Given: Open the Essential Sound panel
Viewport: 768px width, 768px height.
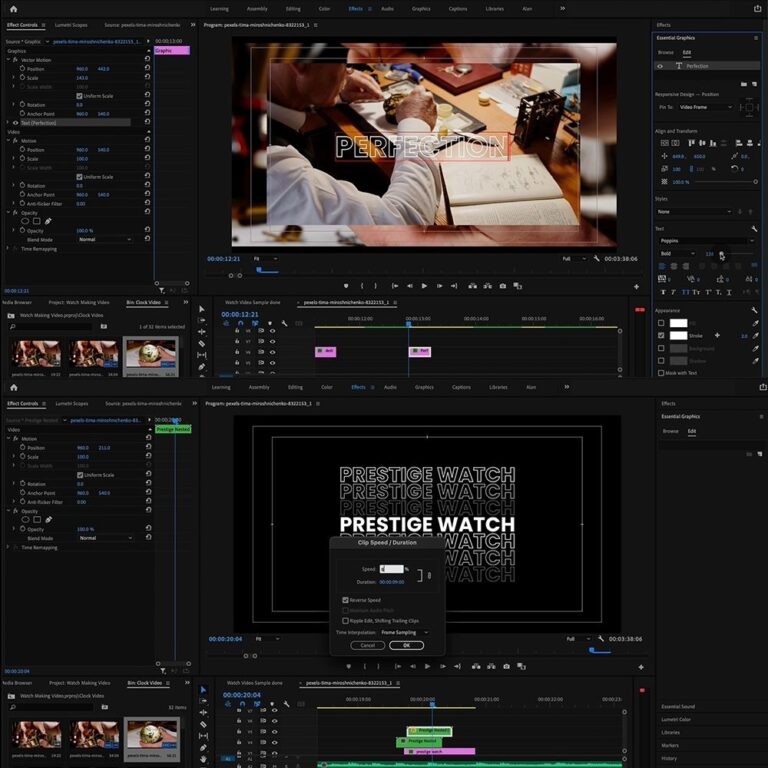Looking at the screenshot, I should pyautogui.click(x=678, y=706).
